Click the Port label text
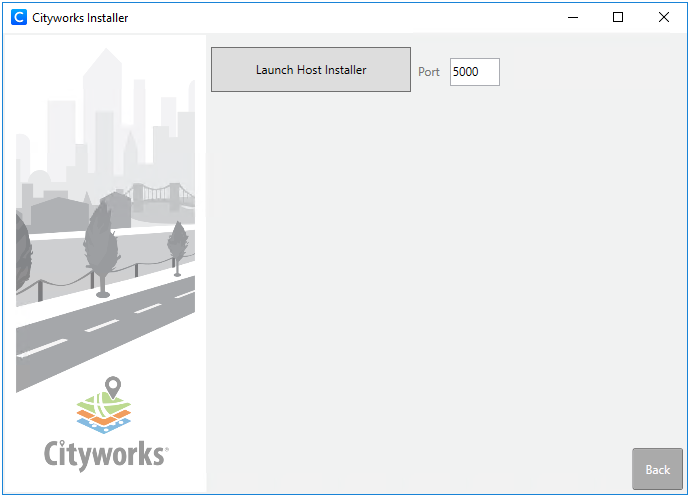 pyautogui.click(x=429, y=72)
